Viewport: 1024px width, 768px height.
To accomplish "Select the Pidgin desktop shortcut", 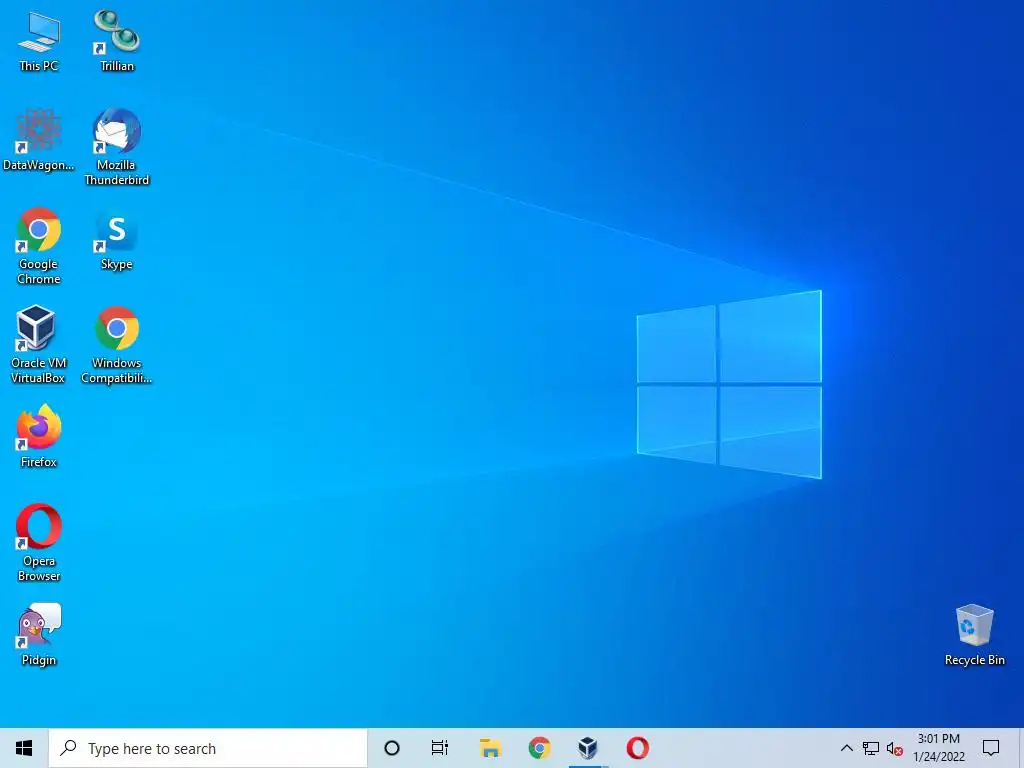I will click(x=39, y=635).
